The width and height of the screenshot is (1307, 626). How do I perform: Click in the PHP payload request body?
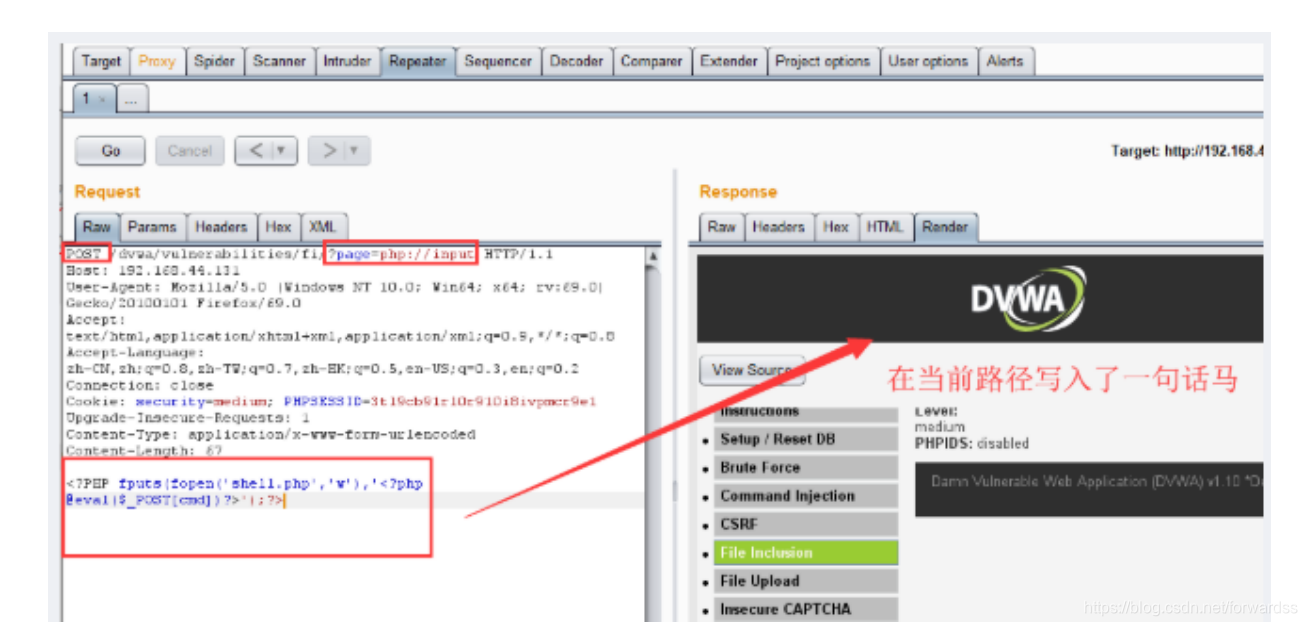coord(245,491)
